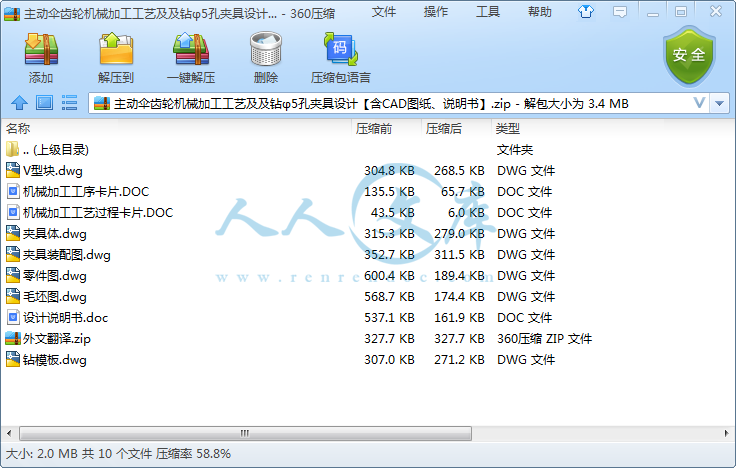Screen dimensions: 736x468
Task: Sort by 名称 column header
Action: 18,128
